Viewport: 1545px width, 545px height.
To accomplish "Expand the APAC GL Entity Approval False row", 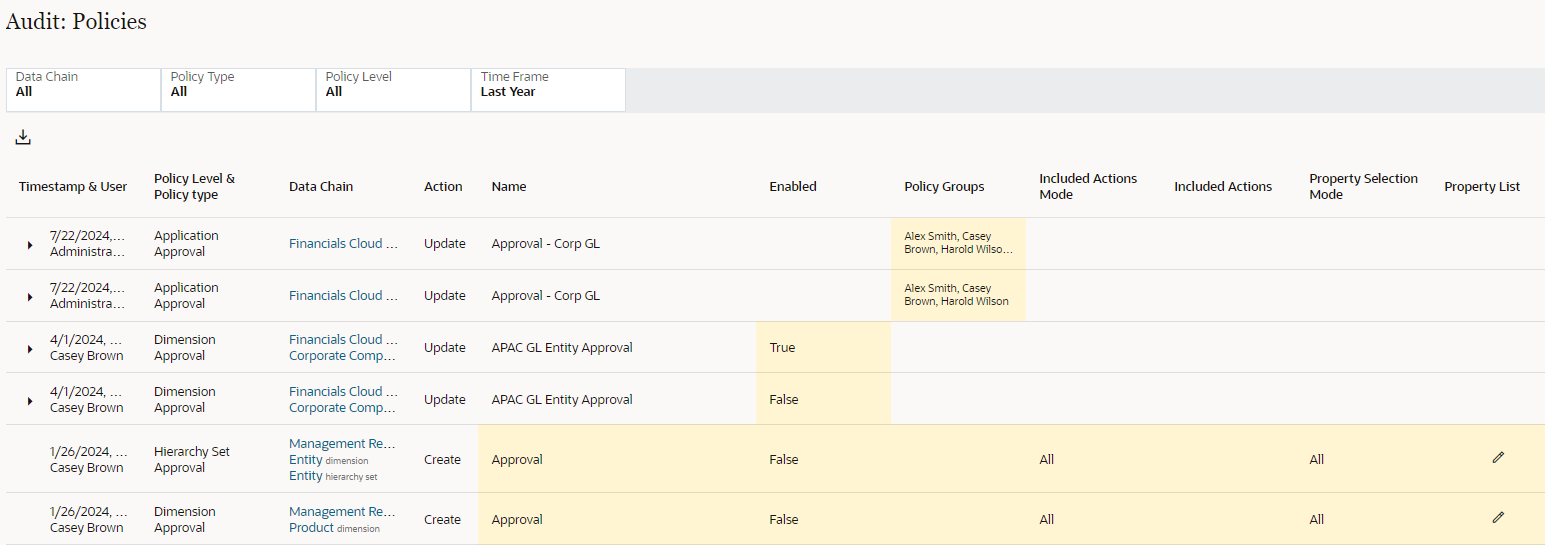I will pyautogui.click(x=30, y=401).
